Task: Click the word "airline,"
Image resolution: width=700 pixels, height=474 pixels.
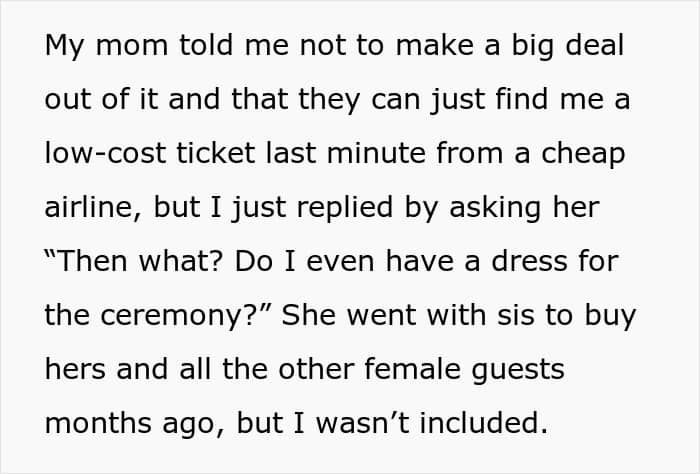Action: 93,208
